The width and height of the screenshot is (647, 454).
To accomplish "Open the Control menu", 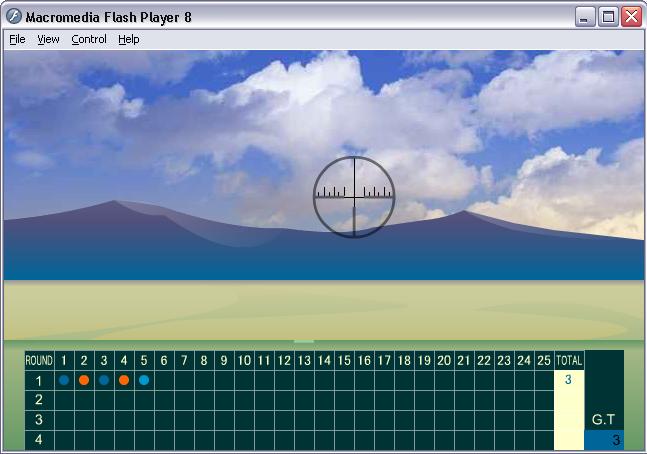I will [89, 39].
